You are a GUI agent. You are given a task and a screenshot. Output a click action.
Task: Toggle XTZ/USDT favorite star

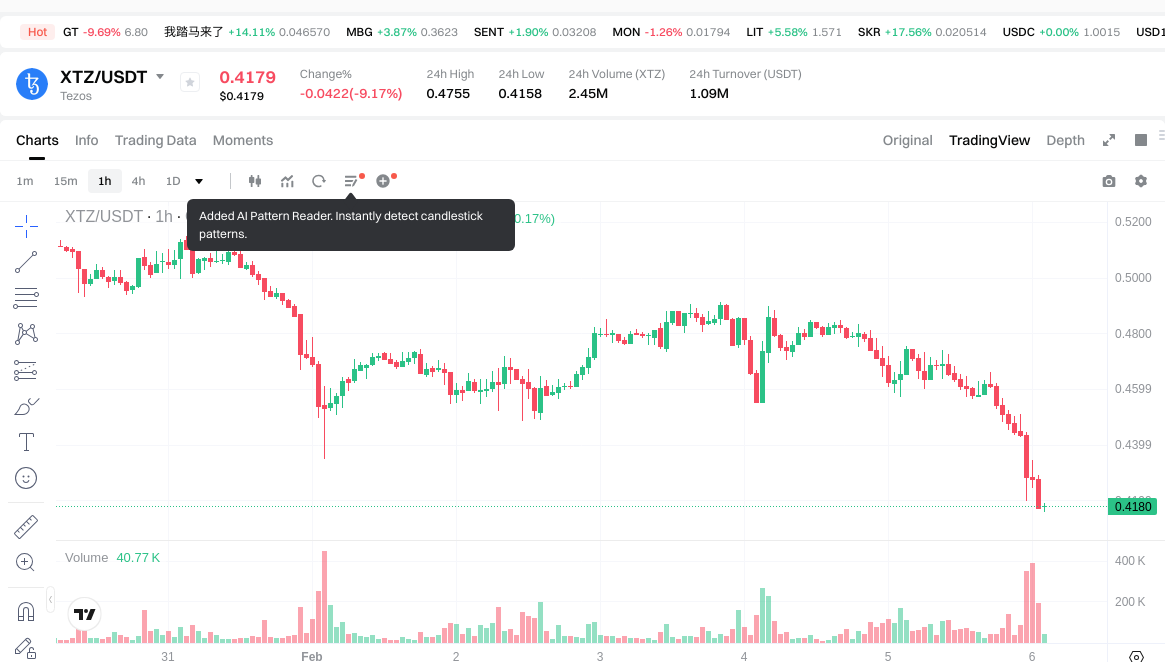pos(190,83)
